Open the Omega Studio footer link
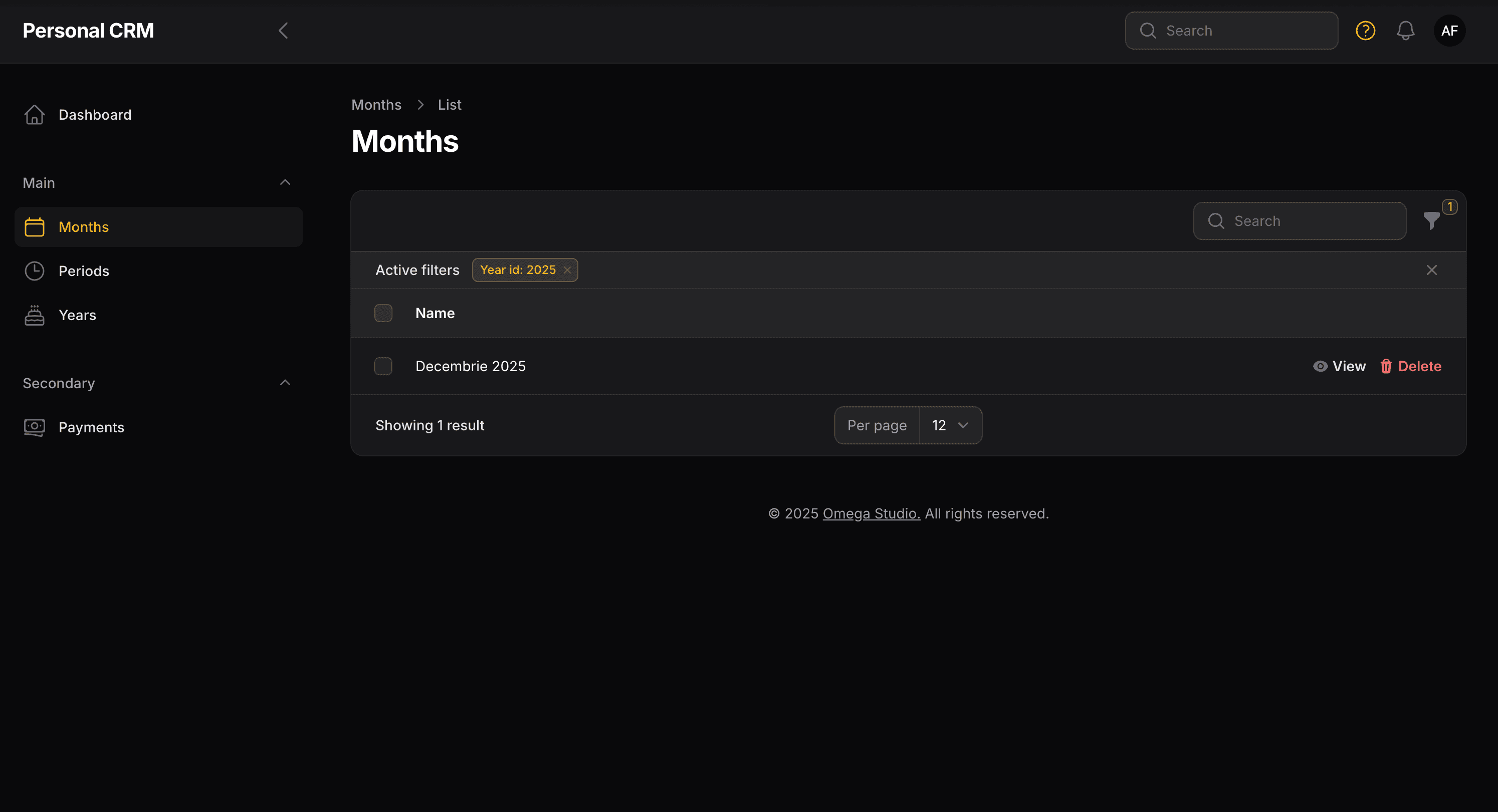 tap(871, 513)
